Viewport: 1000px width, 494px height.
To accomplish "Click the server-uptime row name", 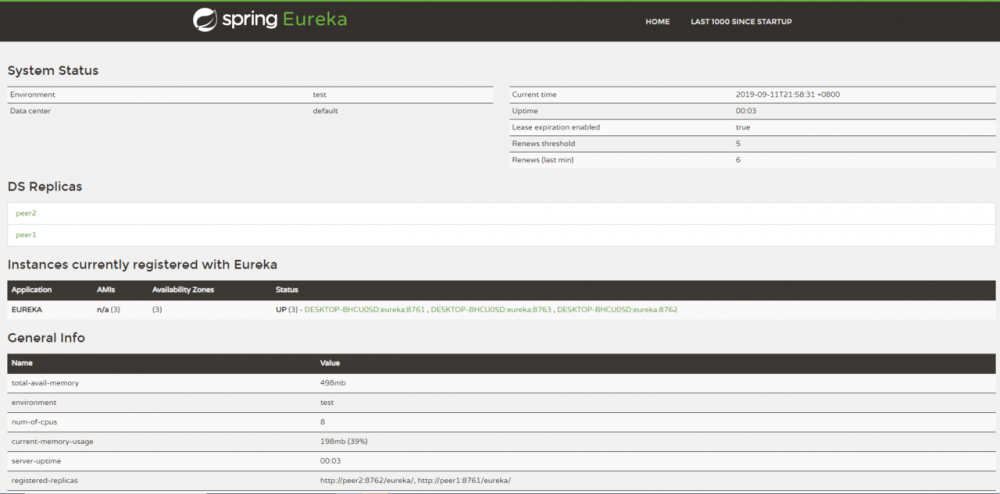I will click(36, 461).
